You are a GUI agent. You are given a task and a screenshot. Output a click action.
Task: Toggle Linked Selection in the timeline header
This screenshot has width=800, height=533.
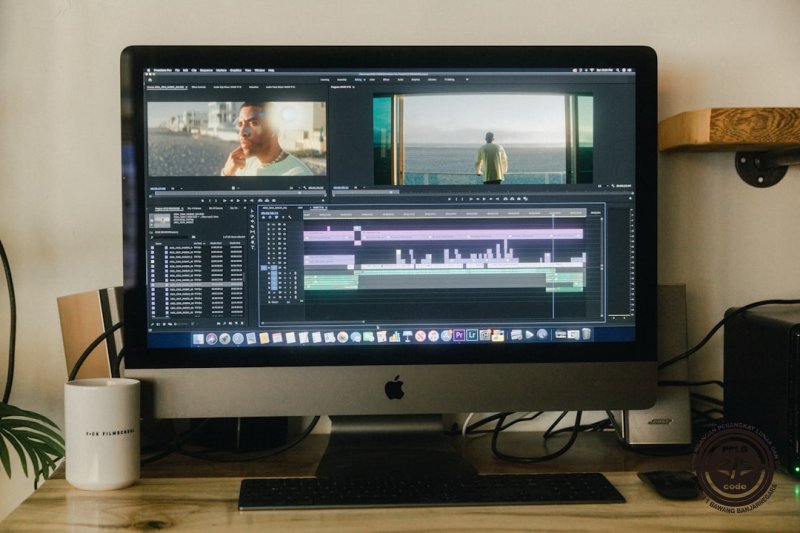tap(277, 217)
